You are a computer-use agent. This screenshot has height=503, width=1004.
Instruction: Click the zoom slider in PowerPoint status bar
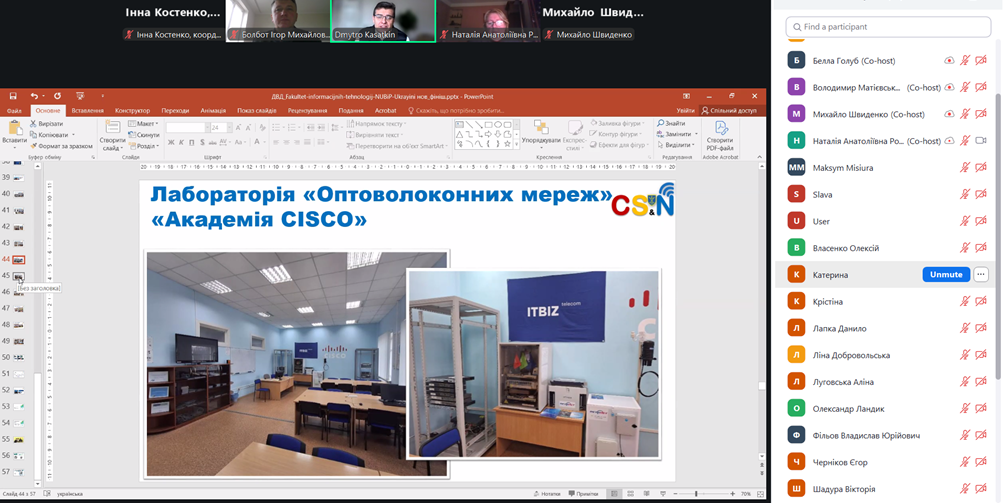[x=696, y=494]
